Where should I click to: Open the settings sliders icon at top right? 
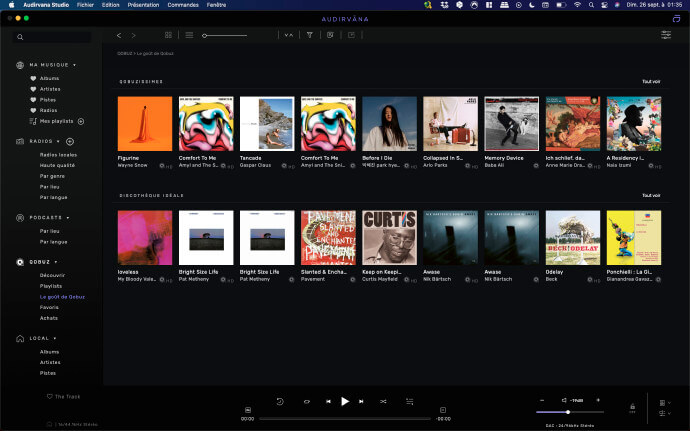666,35
